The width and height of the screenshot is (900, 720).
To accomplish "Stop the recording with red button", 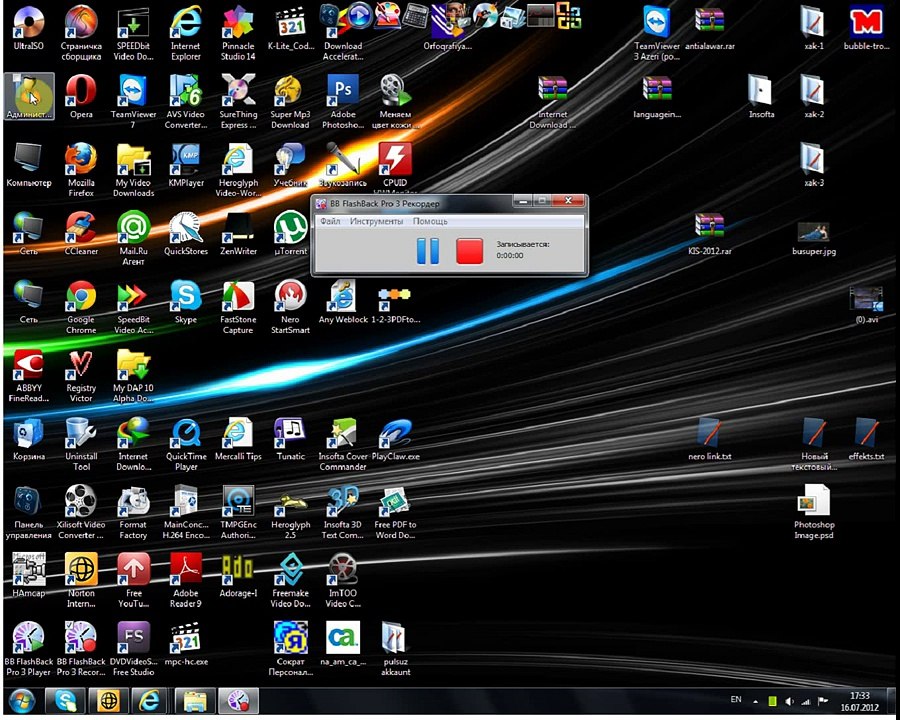I will [x=469, y=251].
